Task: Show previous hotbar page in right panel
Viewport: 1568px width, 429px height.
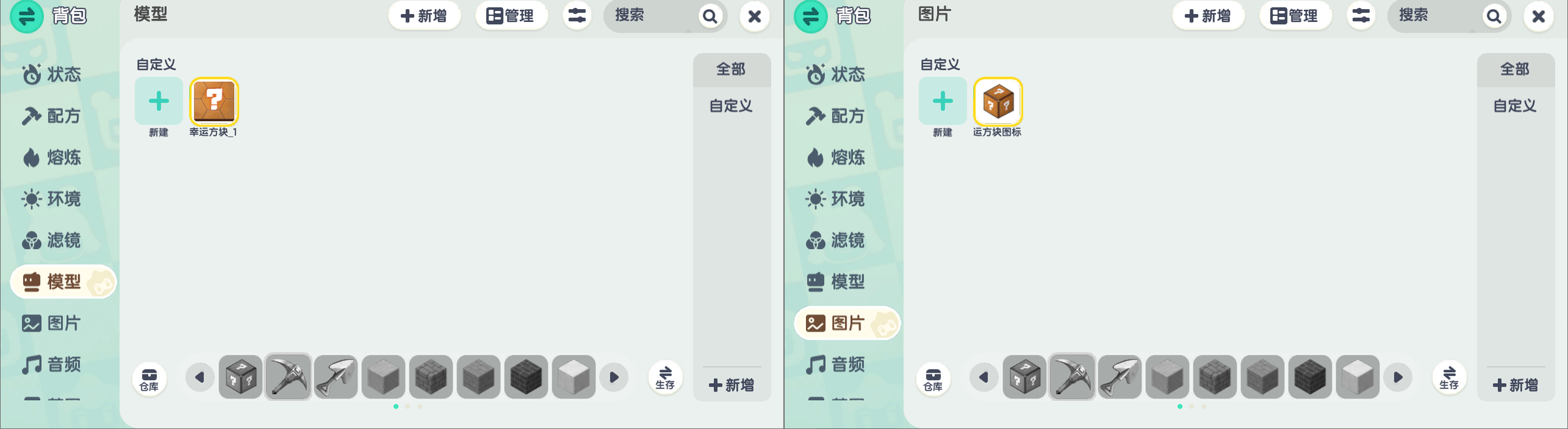Action: 984,377
